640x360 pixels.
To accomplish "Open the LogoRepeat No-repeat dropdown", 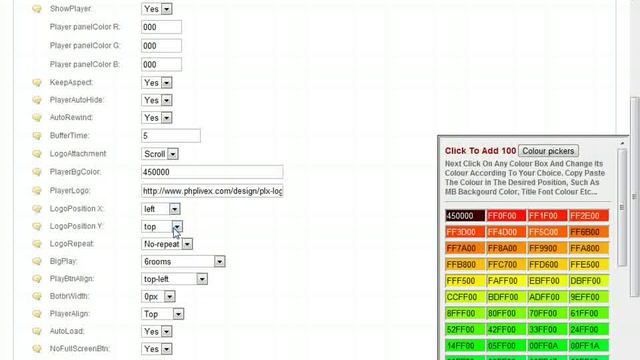I will coord(167,244).
